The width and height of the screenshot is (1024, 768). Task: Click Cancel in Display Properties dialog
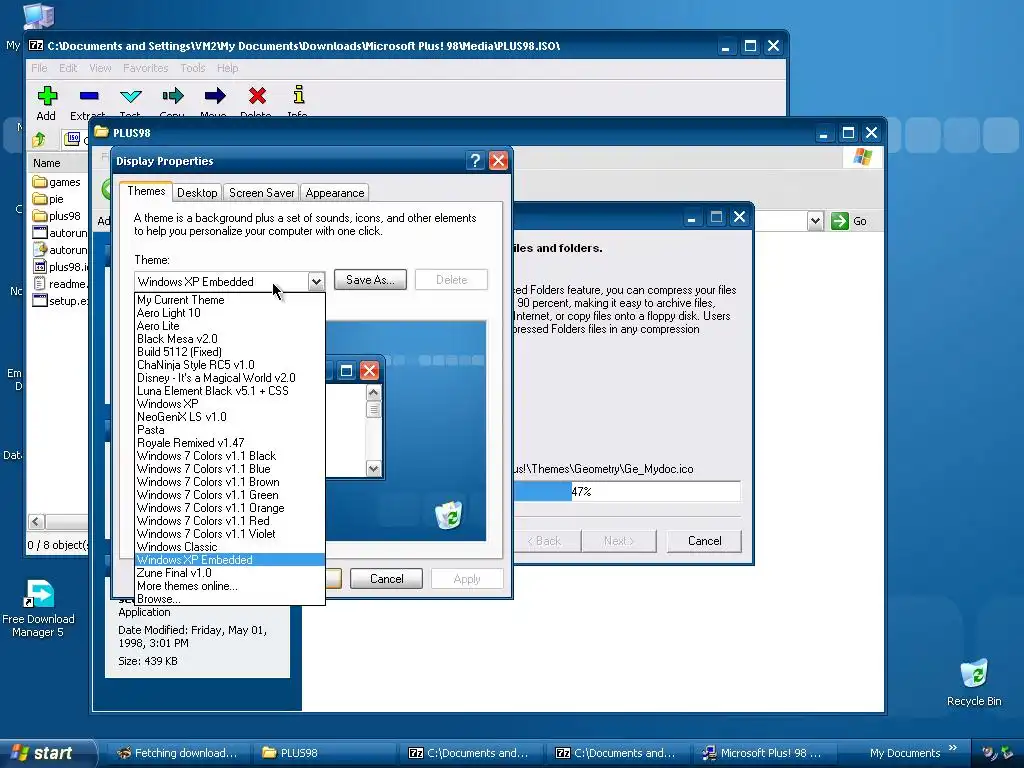(x=386, y=579)
